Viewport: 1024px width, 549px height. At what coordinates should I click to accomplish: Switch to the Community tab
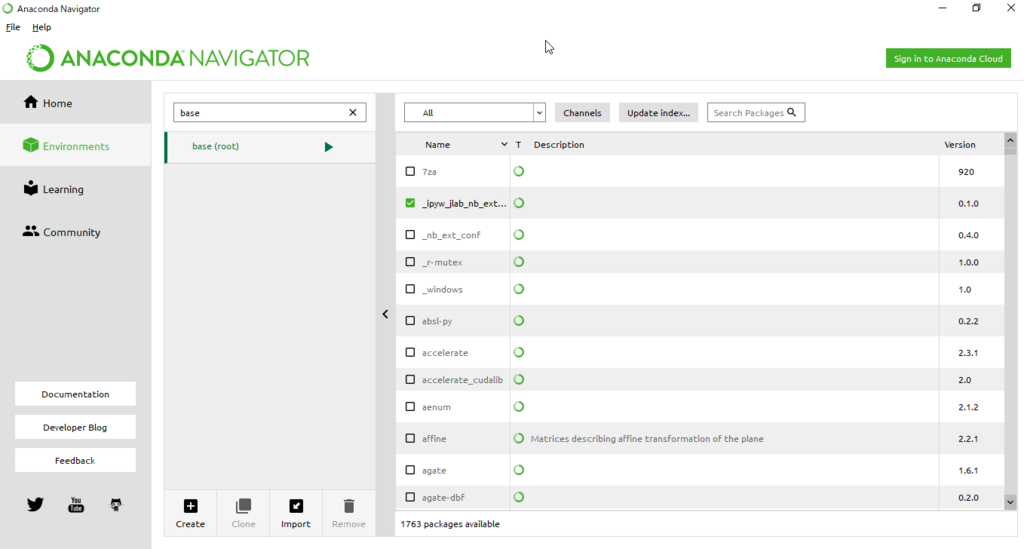[76, 232]
